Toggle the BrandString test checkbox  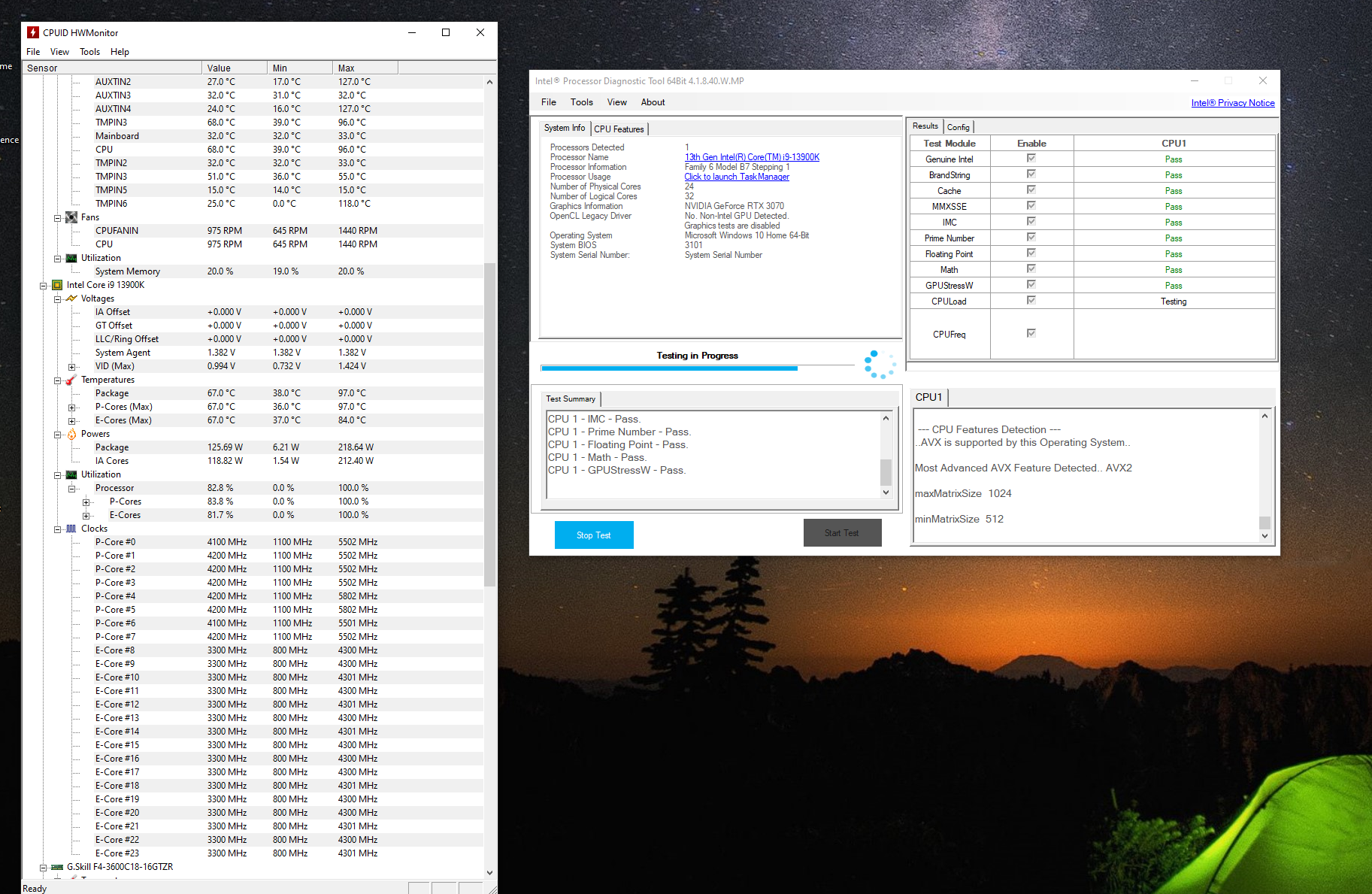[1031, 174]
